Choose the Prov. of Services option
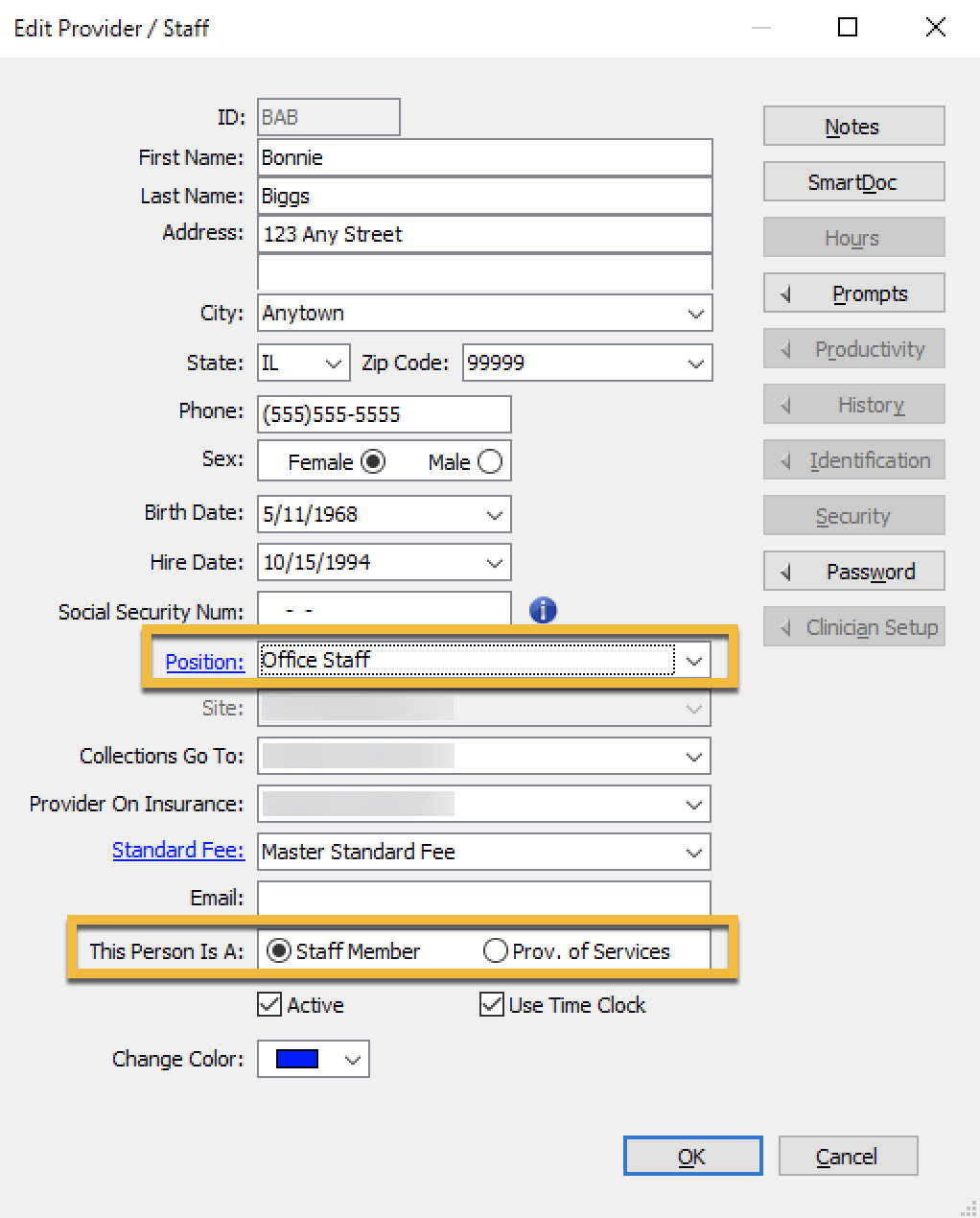Viewport: 980px width, 1218px height. pos(495,951)
